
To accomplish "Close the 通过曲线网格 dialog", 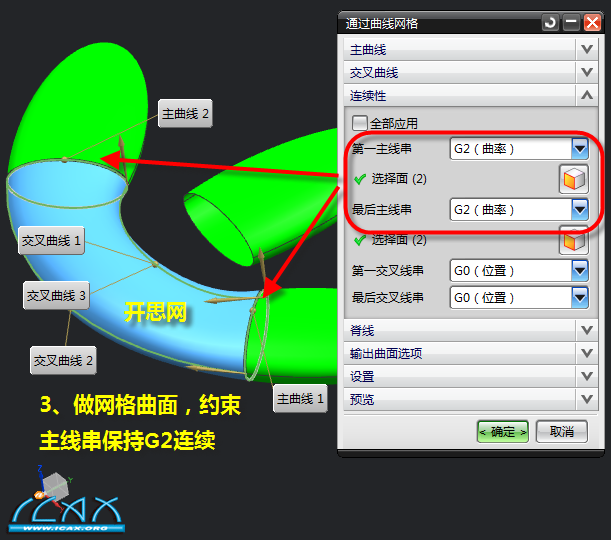I will tap(592, 23).
